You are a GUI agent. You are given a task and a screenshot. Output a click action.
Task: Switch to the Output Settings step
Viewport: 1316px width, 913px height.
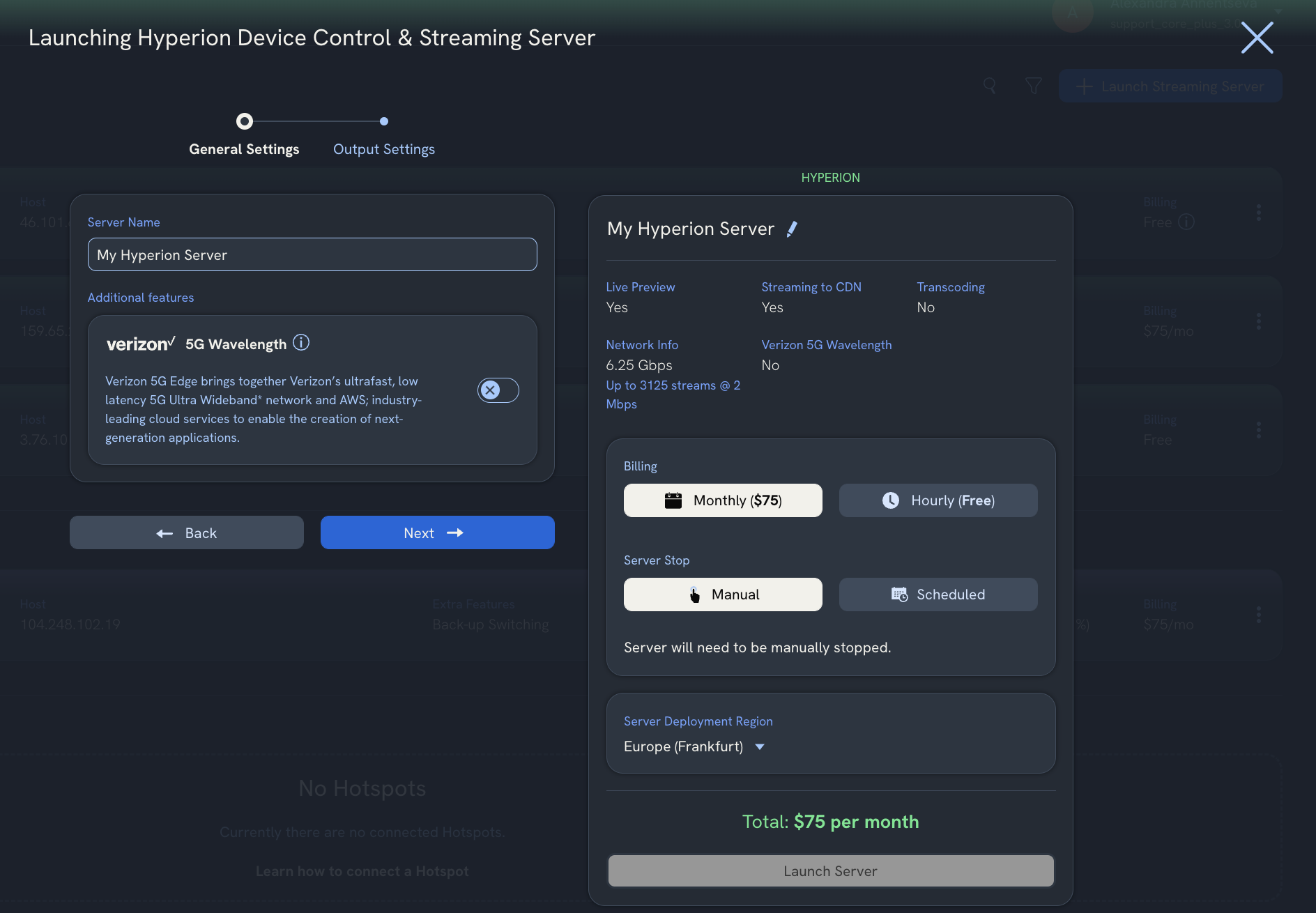point(383,148)
